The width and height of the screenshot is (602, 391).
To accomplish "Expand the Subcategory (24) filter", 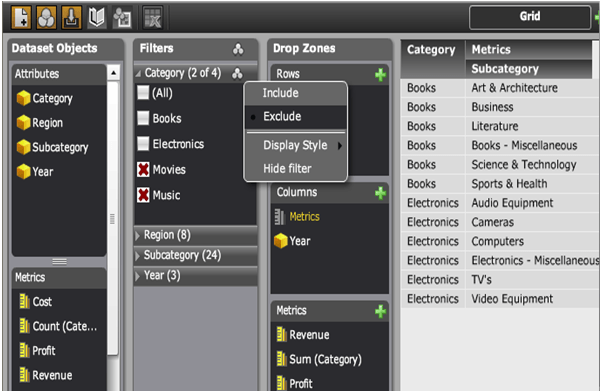I will 138,256.
